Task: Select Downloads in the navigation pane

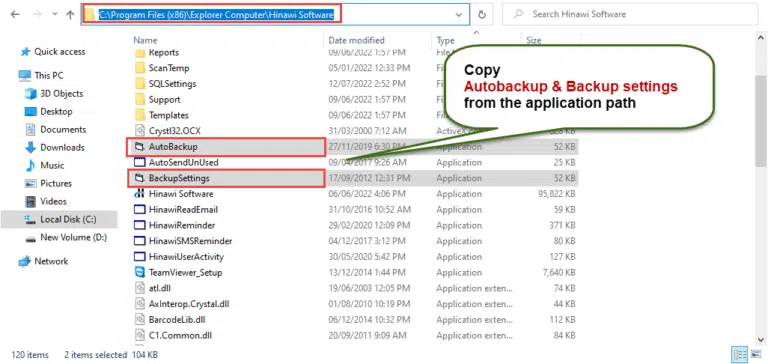Action: coord(62,147)
